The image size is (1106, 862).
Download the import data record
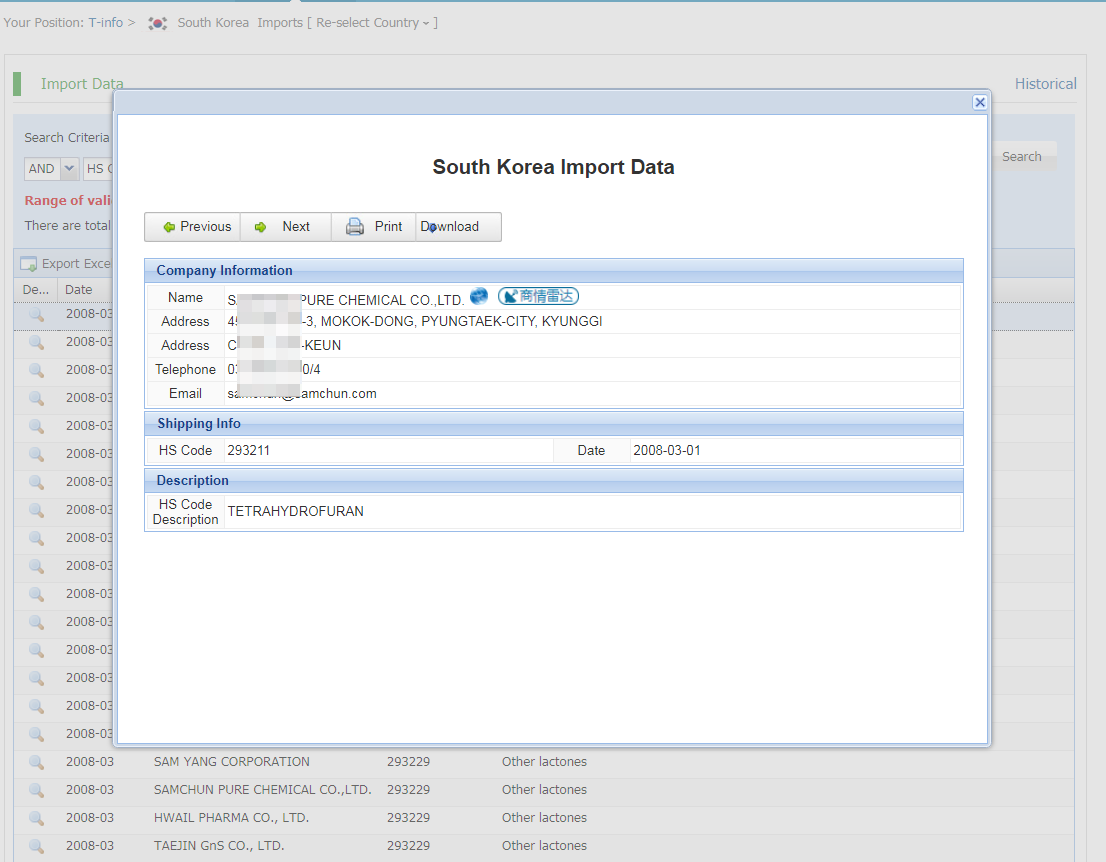[x=456, y=227]
